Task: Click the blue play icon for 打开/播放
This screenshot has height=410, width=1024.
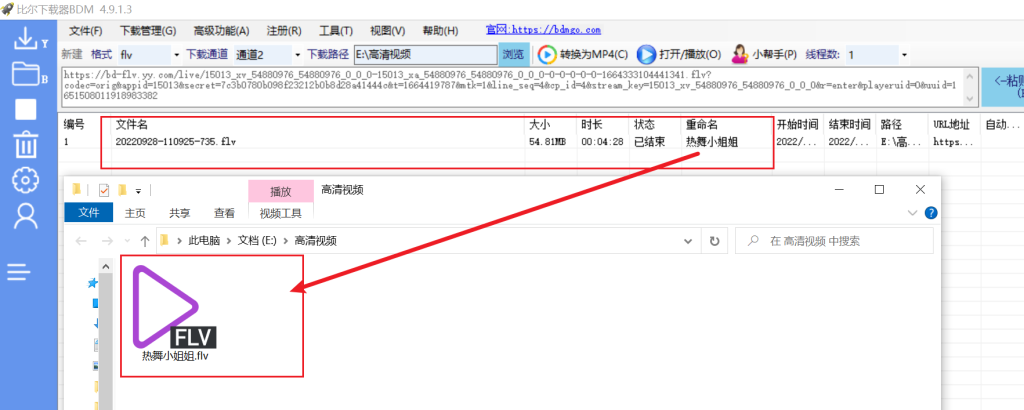Action: (x=646, y=54)
